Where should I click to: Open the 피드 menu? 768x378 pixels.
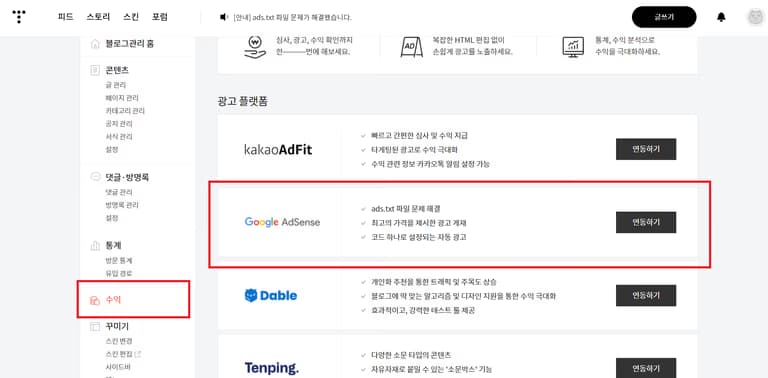65,17
